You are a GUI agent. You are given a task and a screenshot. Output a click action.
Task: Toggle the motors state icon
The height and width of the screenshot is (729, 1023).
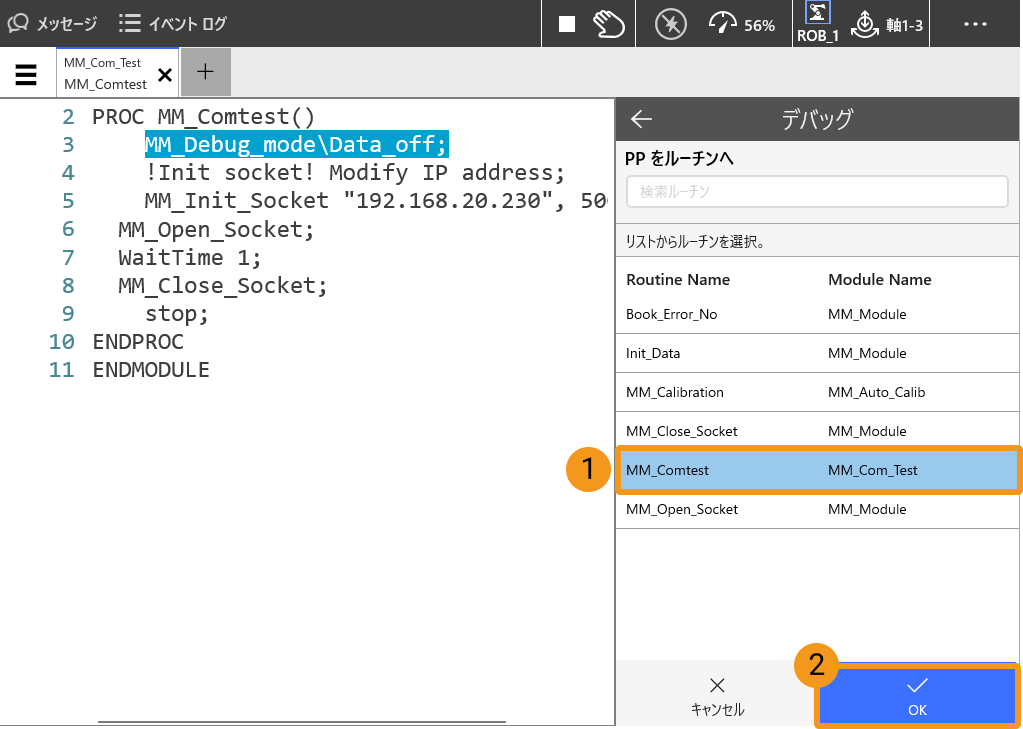click(670, 24)
